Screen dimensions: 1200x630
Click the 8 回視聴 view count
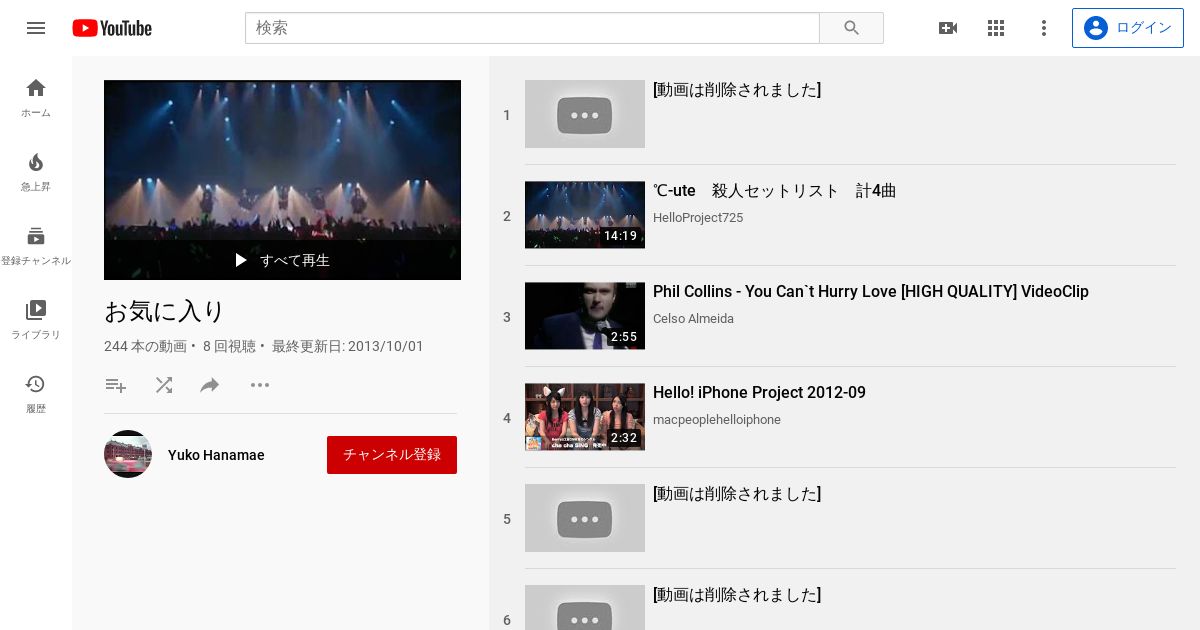click(x=230, y=346)
